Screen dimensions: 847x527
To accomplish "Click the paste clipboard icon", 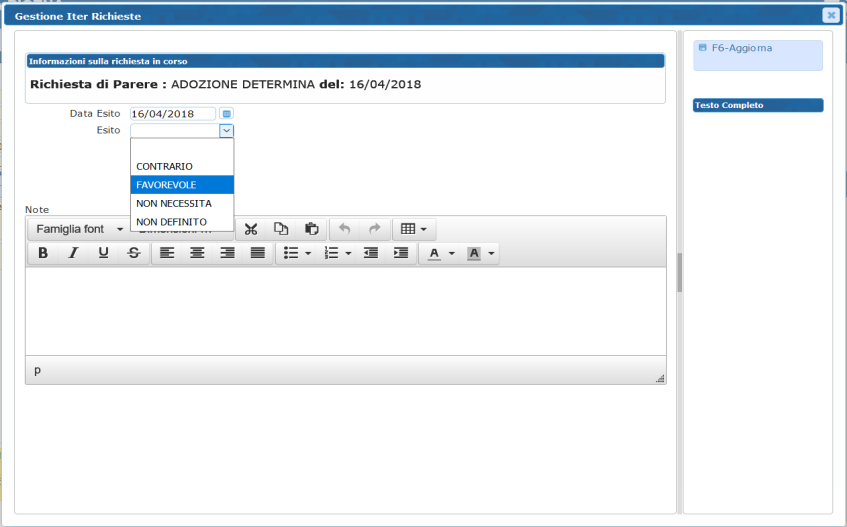I will point(311,229).
